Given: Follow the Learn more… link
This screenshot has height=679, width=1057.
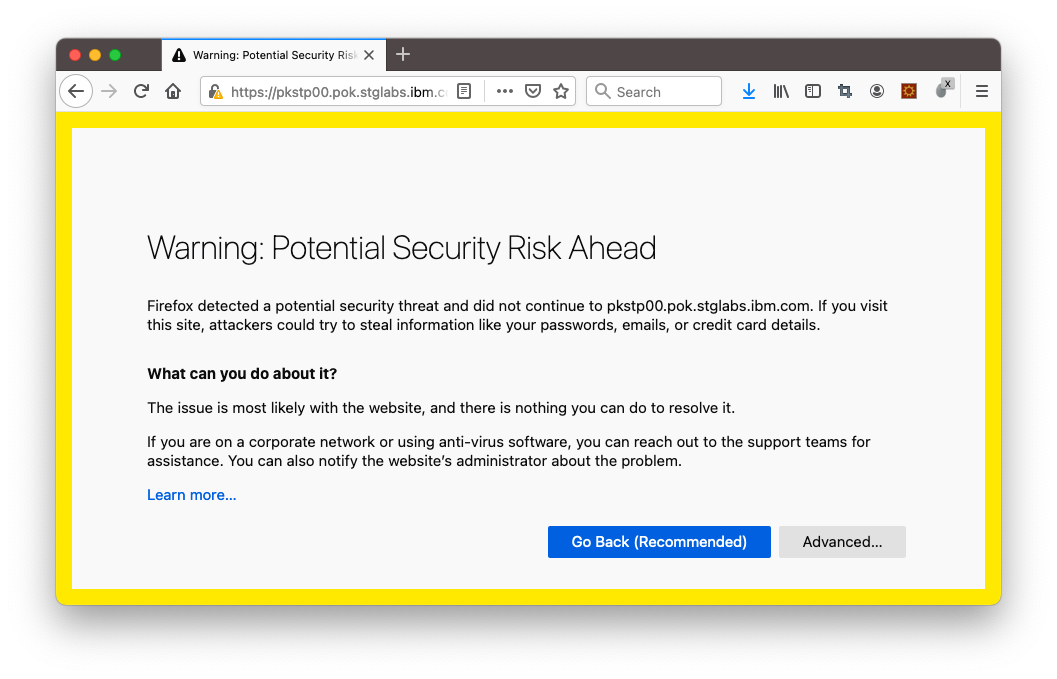Looking at the screenshot, I should (192, 495).
